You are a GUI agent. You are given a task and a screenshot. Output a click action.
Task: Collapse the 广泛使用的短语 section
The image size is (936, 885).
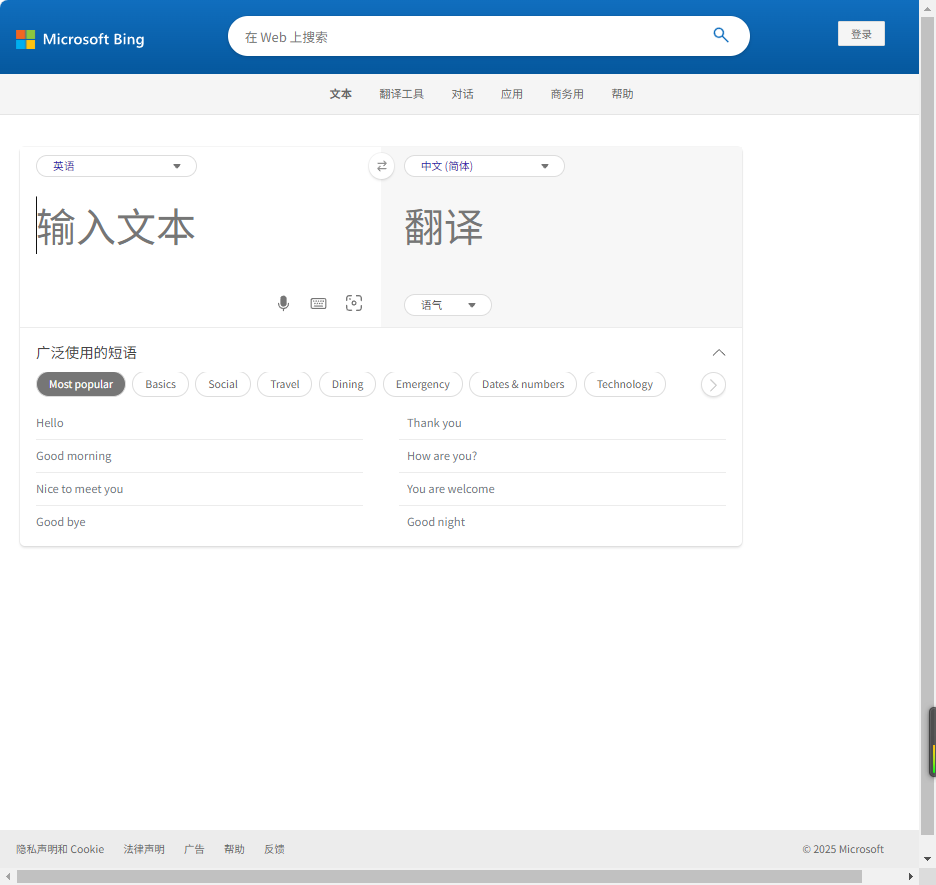click(x=719, y=353)
